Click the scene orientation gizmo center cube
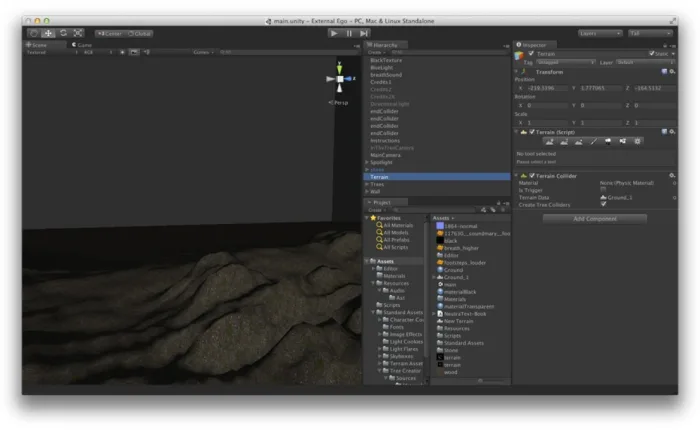This screenshot has height=431, width=700. click(340, 79)
